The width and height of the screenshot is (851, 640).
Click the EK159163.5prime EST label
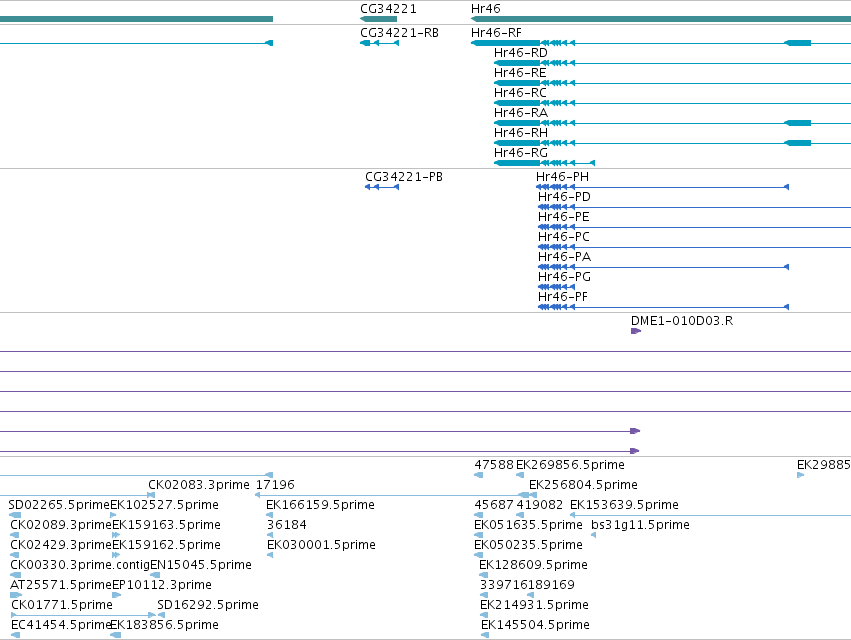(166, 525)
